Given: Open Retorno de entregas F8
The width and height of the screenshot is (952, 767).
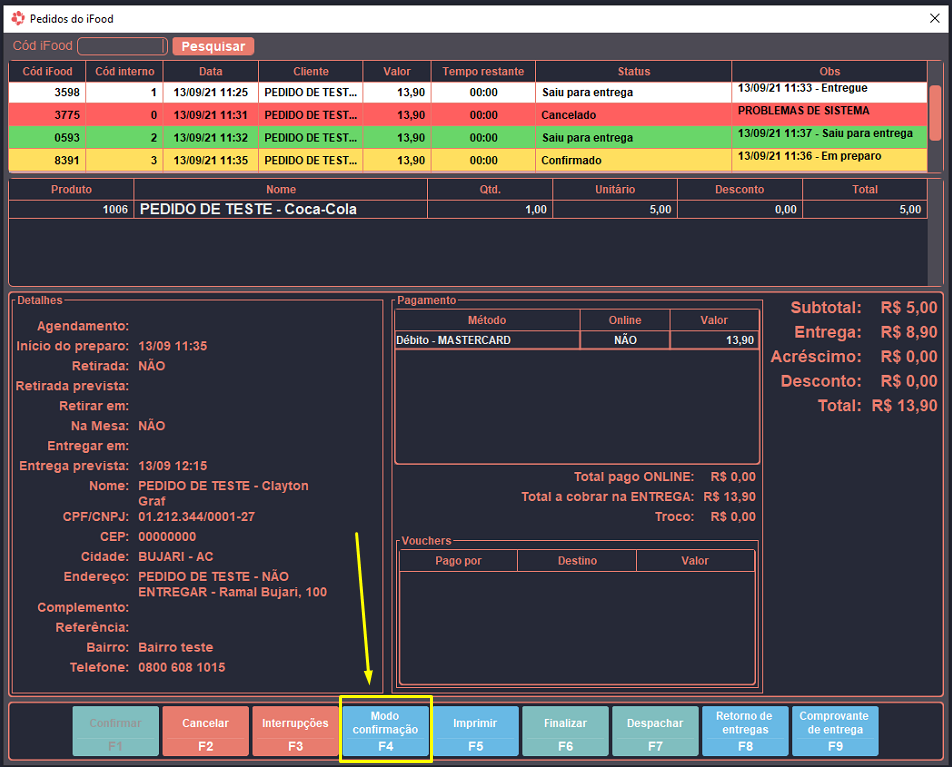Looking at the screenshot, I should [745, 731].
